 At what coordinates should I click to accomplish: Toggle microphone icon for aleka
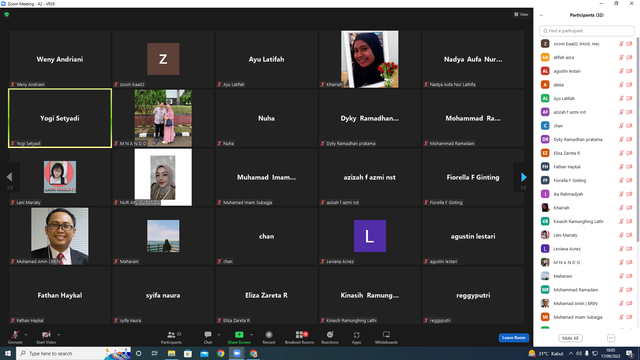click(621, 85)
